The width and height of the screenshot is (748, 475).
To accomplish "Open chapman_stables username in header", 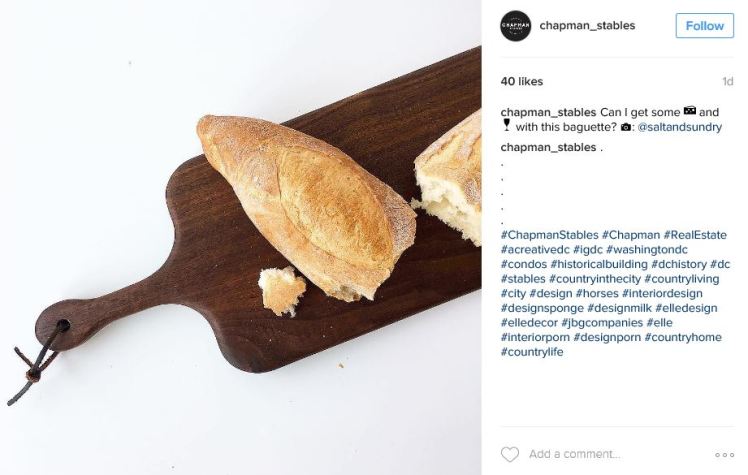I will point(587,25).
